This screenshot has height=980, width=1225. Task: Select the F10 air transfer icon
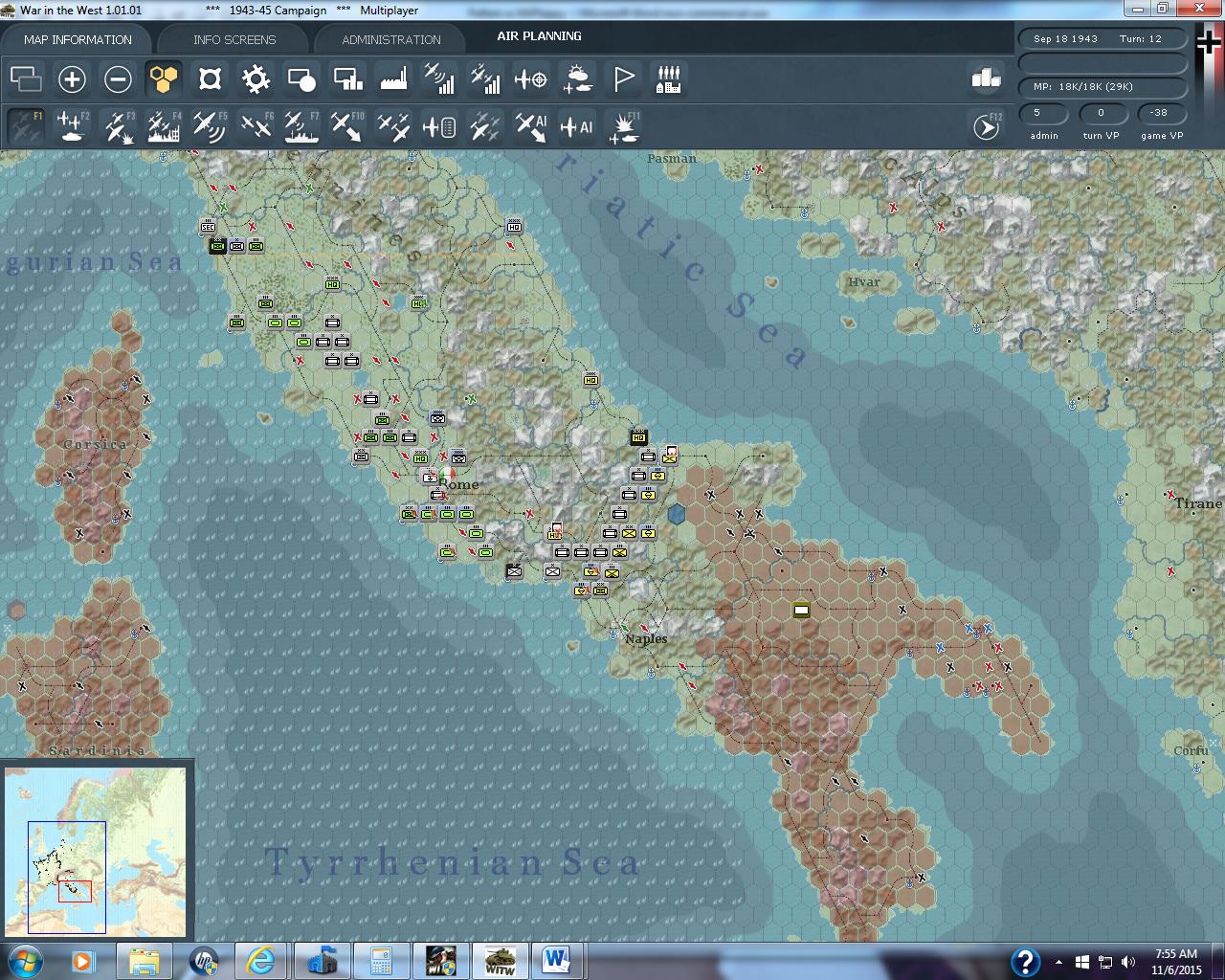click(x=347, y=126)
